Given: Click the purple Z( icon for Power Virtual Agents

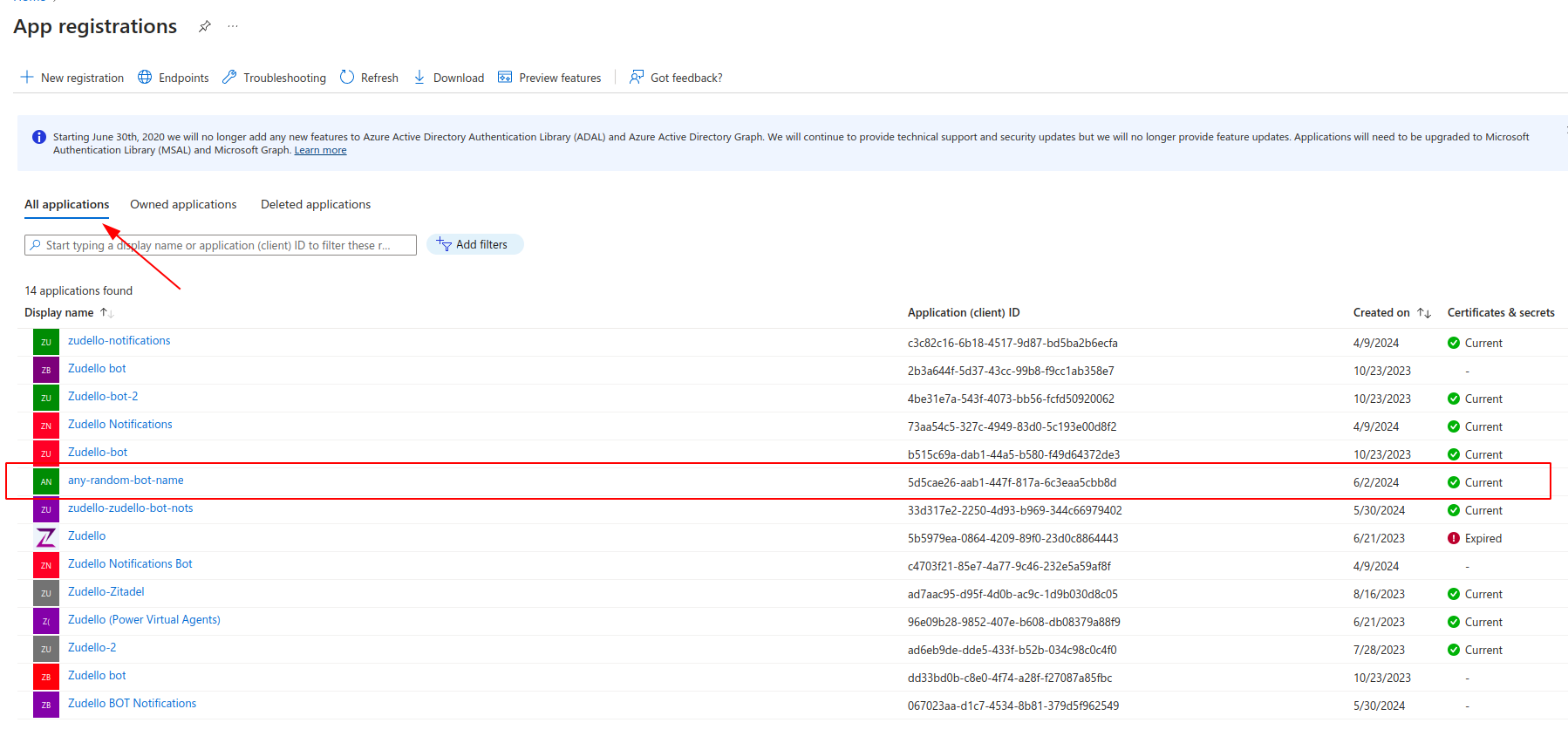Looking at the screenshot, I should 46,621.
